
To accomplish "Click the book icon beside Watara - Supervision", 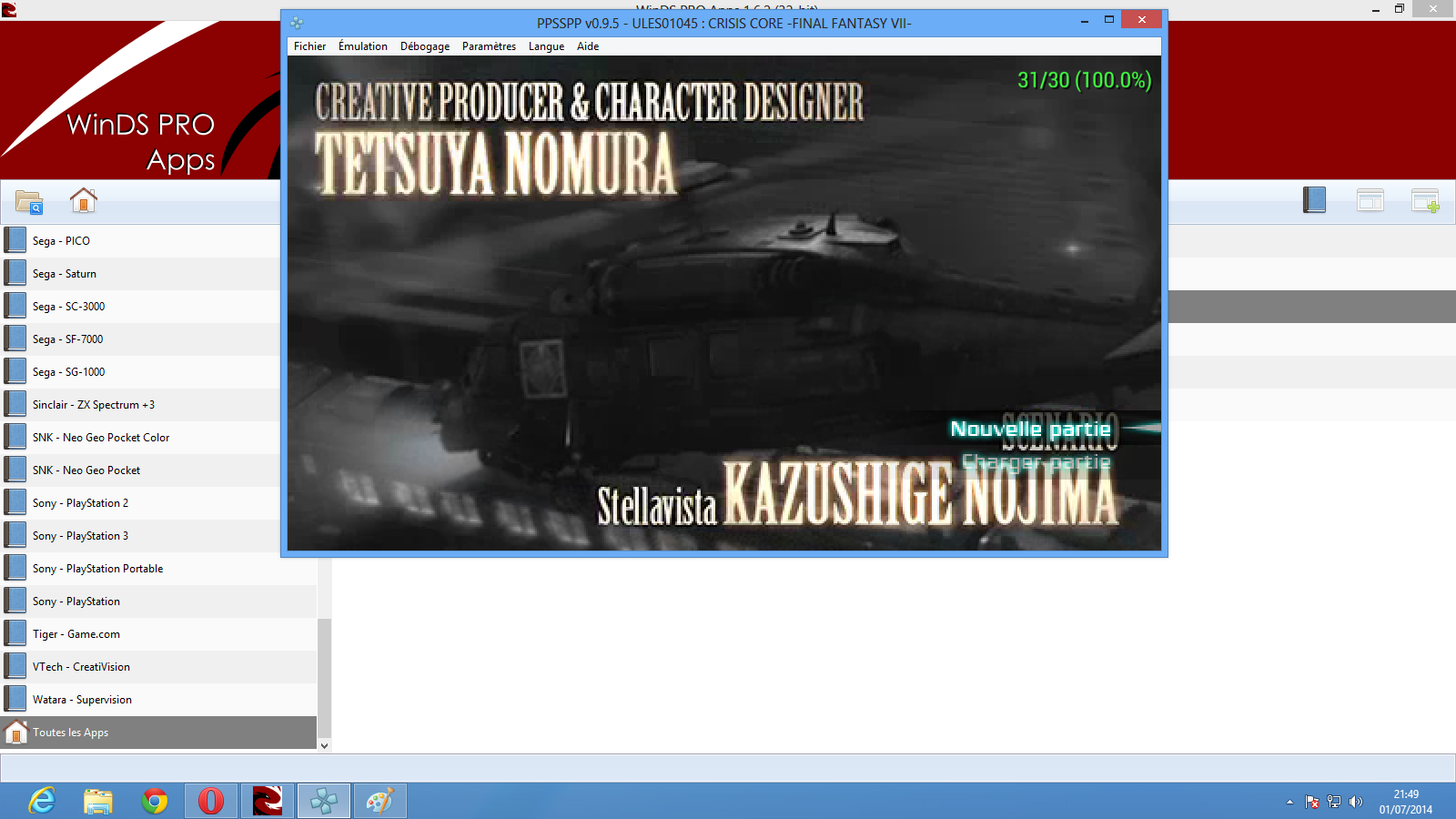I will click(x=15, y=700).
